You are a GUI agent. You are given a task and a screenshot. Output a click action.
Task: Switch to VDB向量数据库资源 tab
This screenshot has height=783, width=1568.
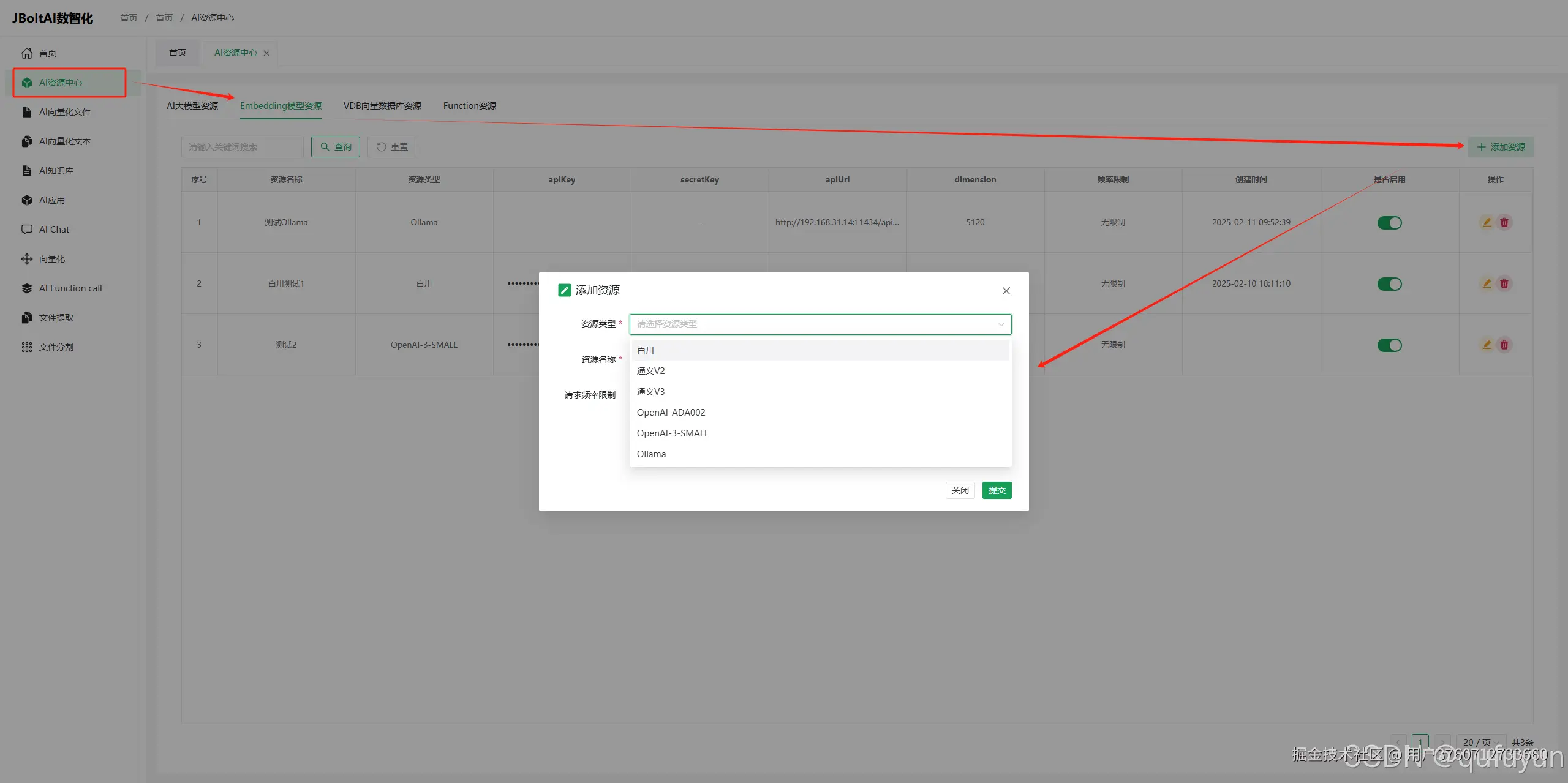click(x=382, y=106)
